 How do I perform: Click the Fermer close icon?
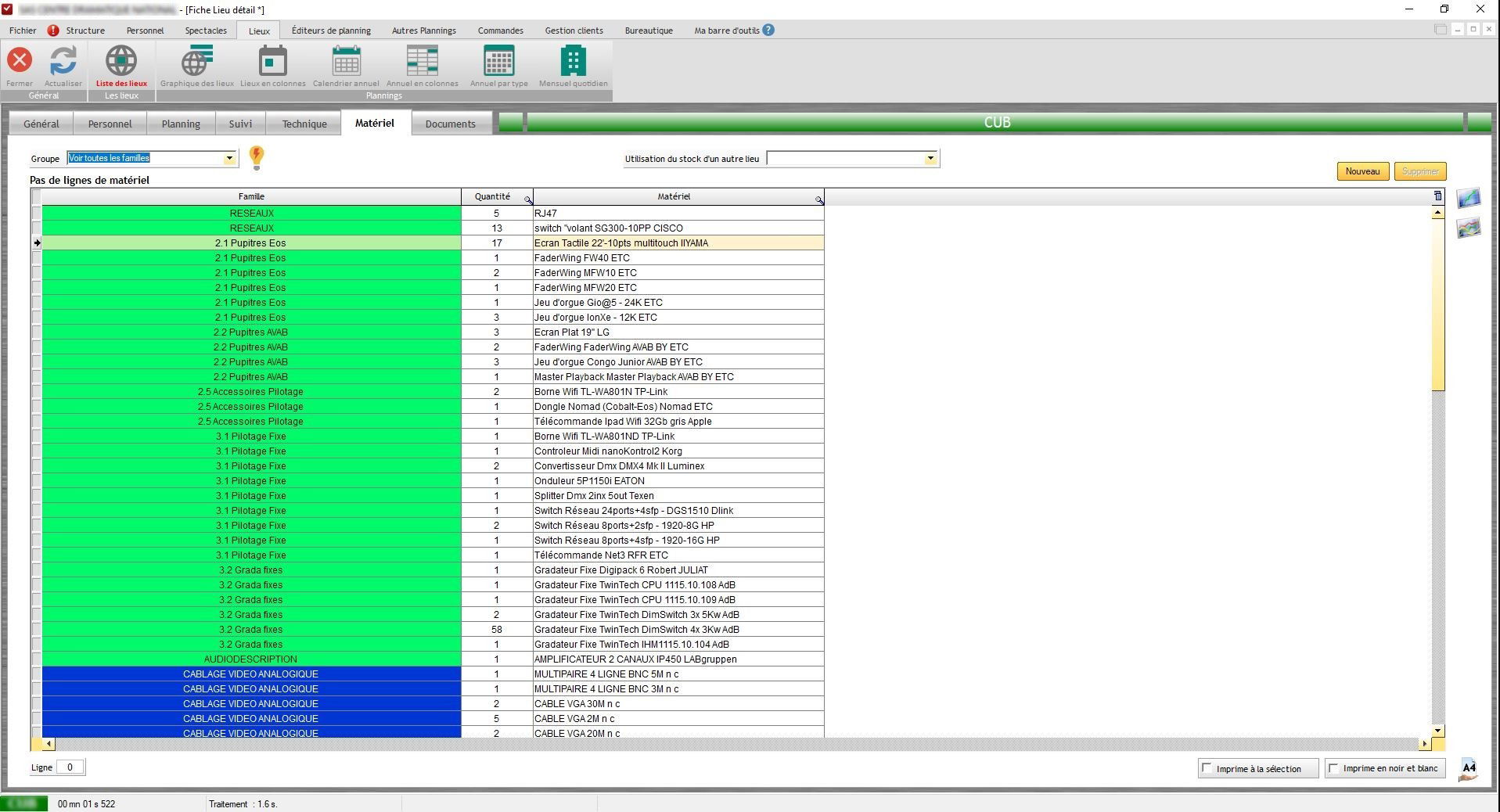point(20,61)
